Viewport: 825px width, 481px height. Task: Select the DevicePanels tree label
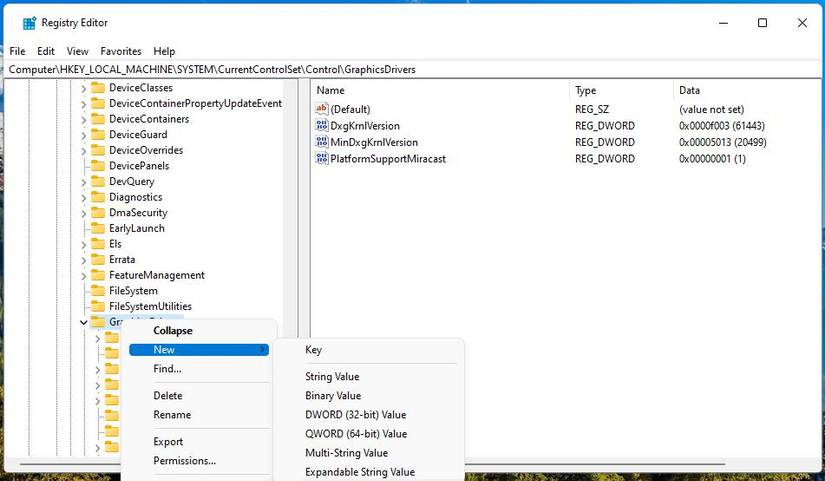139,165
